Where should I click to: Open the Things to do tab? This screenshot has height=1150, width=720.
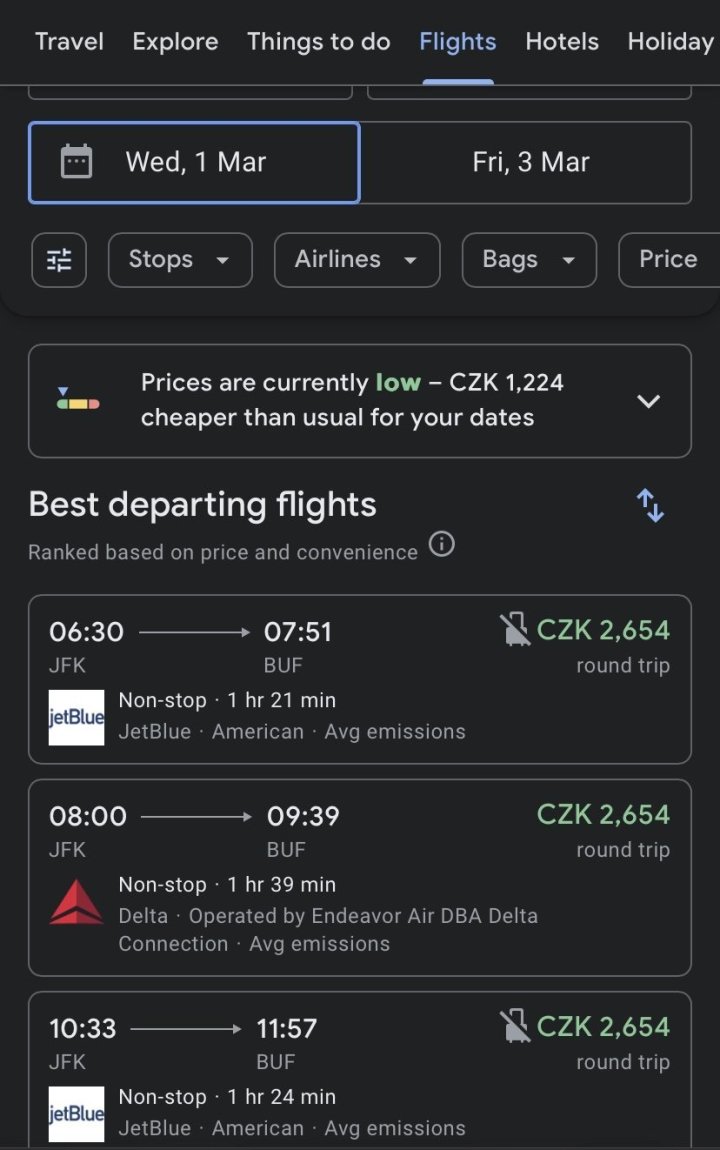point(319,42)
